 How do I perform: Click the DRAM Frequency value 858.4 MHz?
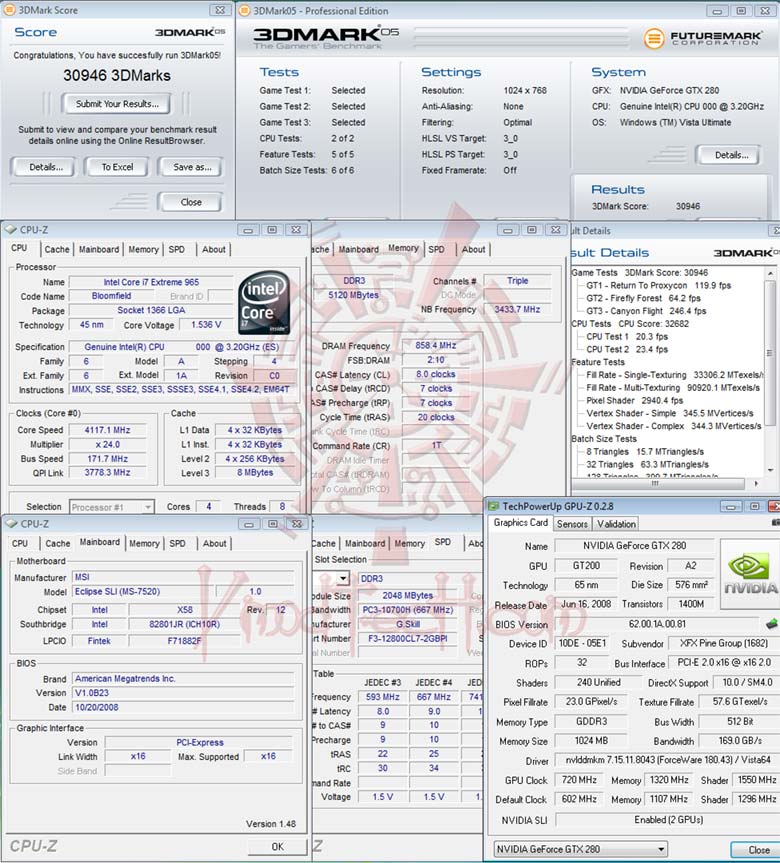[x=435, y=346]
